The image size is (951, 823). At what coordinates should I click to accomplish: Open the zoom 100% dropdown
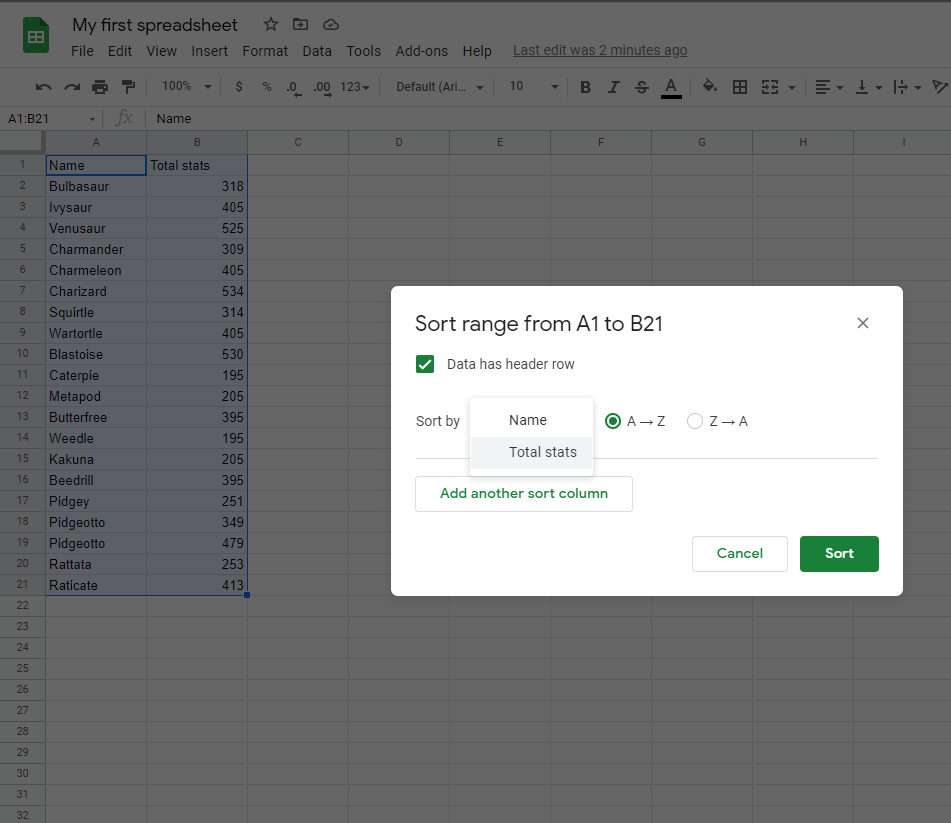pos(186,87)
